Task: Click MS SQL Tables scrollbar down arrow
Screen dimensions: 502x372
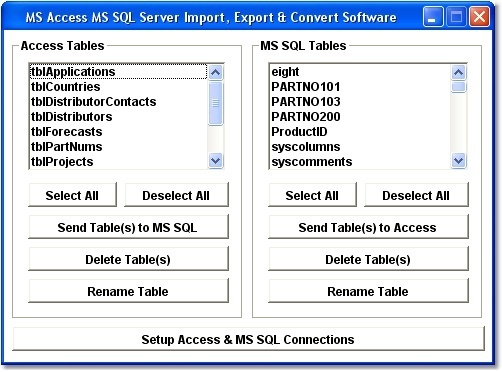Action: [x=459, y=161]
